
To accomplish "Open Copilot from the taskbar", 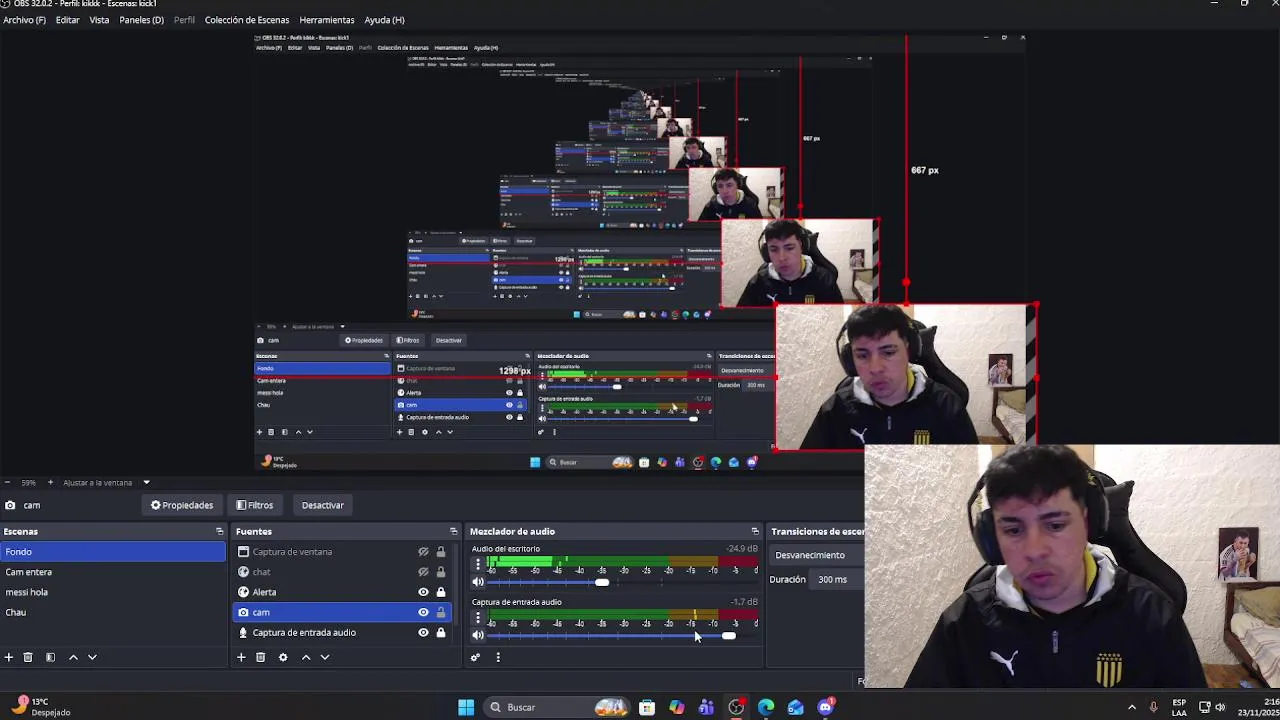I will (x=677, y=707).
